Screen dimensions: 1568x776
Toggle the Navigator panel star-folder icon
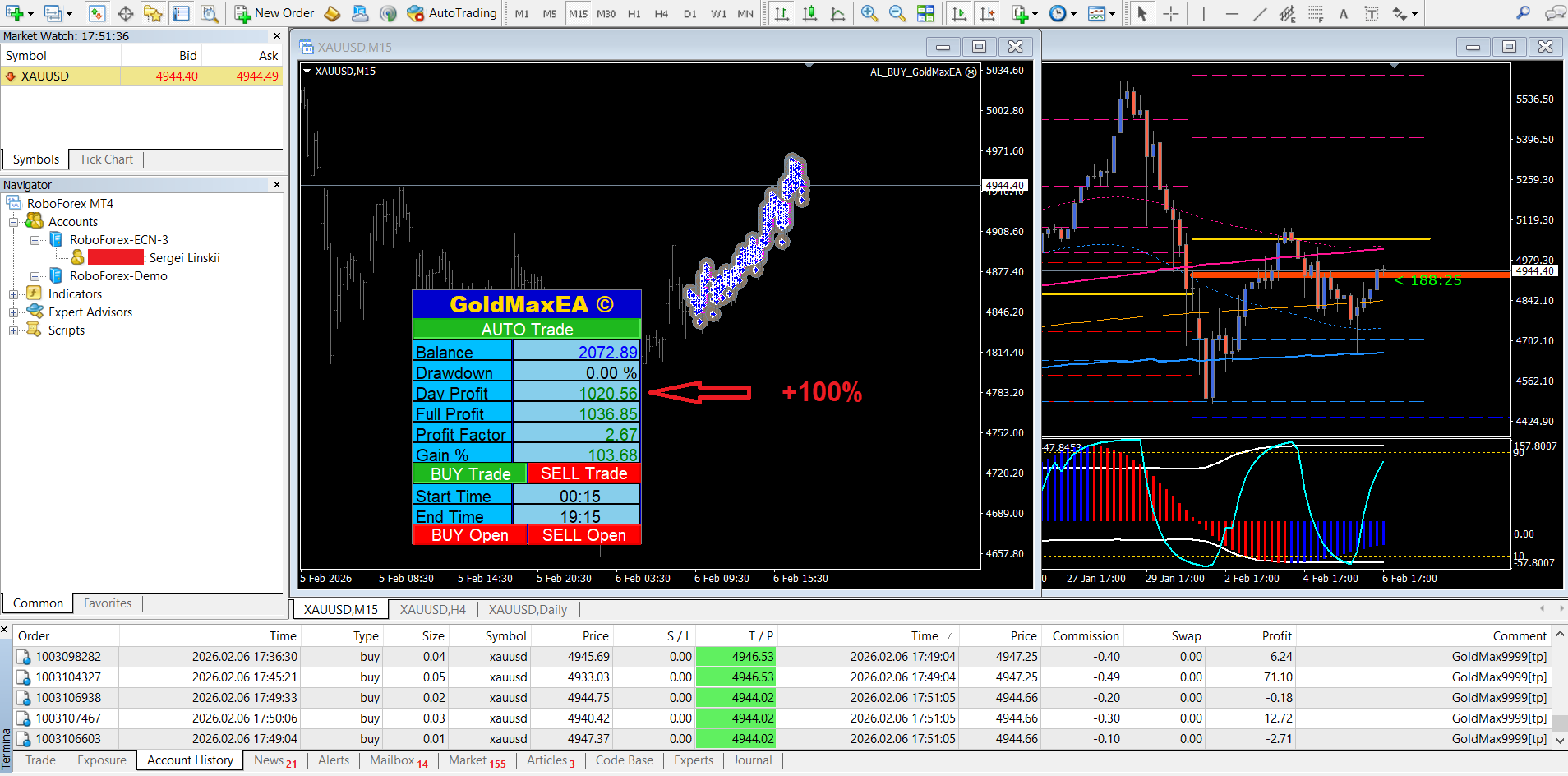[x=153, y=13]
